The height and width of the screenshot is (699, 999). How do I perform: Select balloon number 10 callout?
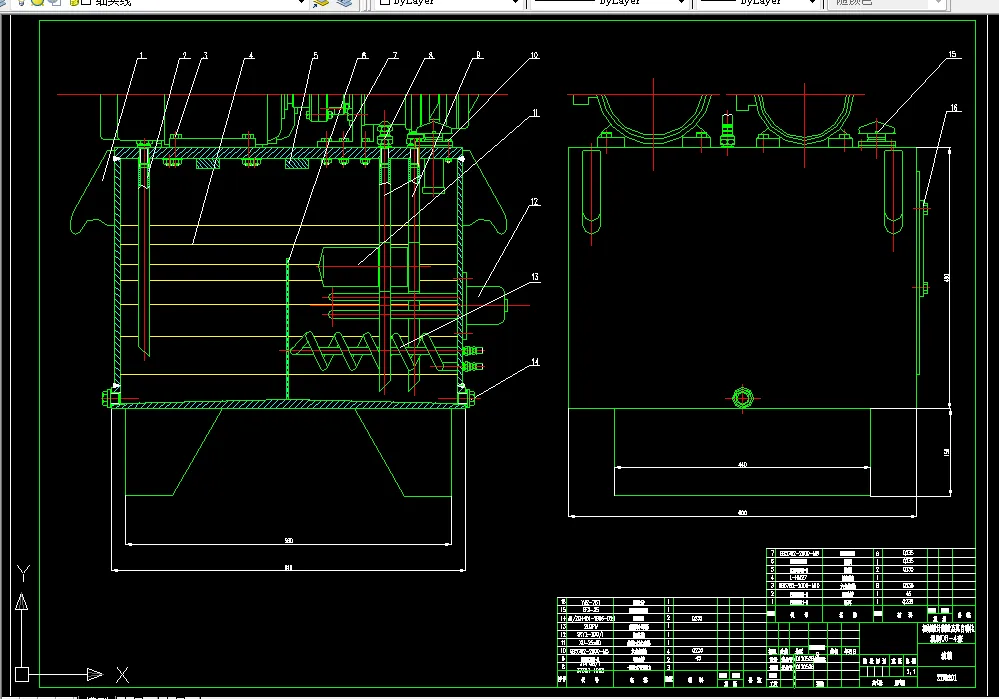coord(534,55)
